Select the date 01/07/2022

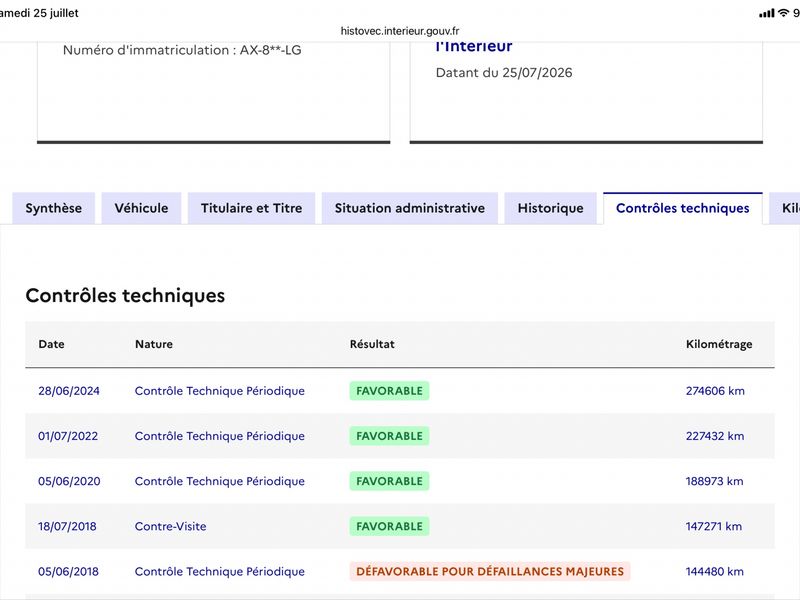coord(68,436)
